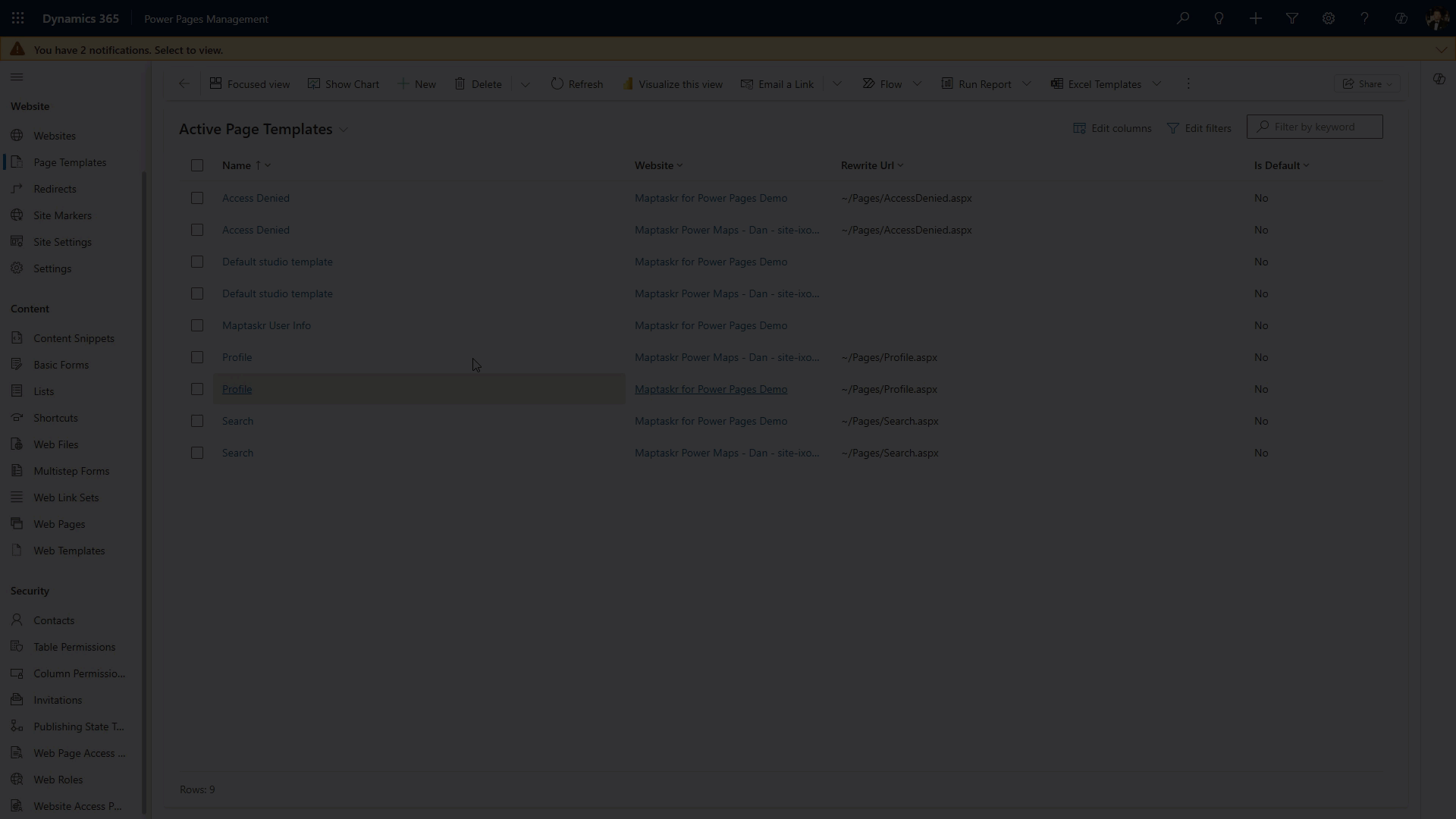This screenshot has width=1456, height=819.
Task: Click the top bar filter funnel icon
Action: point(1292,18)
